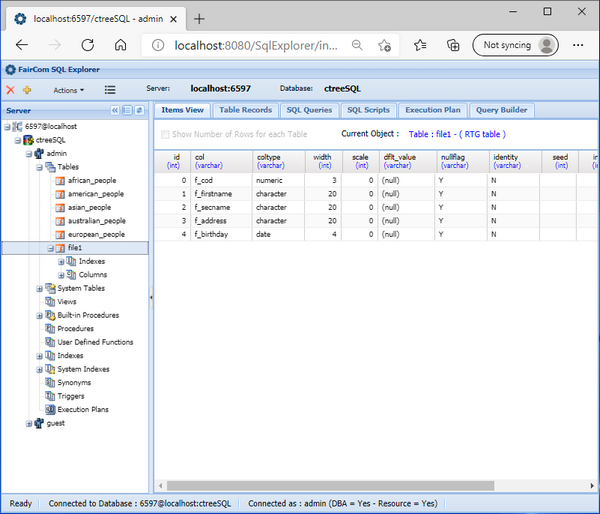Click the red X disconnect icon
The image size is (600, 514).
coord(10,90)
